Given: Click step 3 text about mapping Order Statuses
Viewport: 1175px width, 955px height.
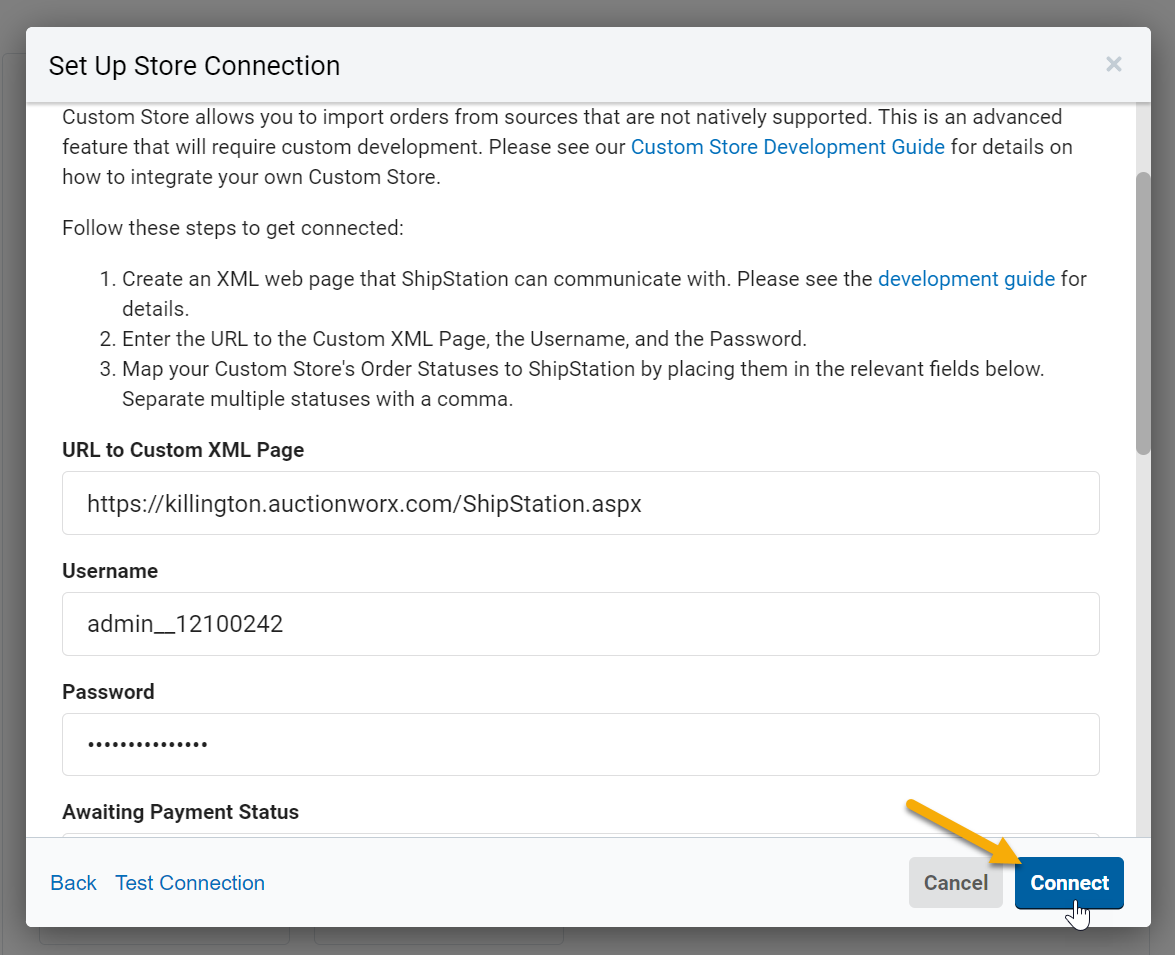Looking at the screenshot, I should coord(582,369).
